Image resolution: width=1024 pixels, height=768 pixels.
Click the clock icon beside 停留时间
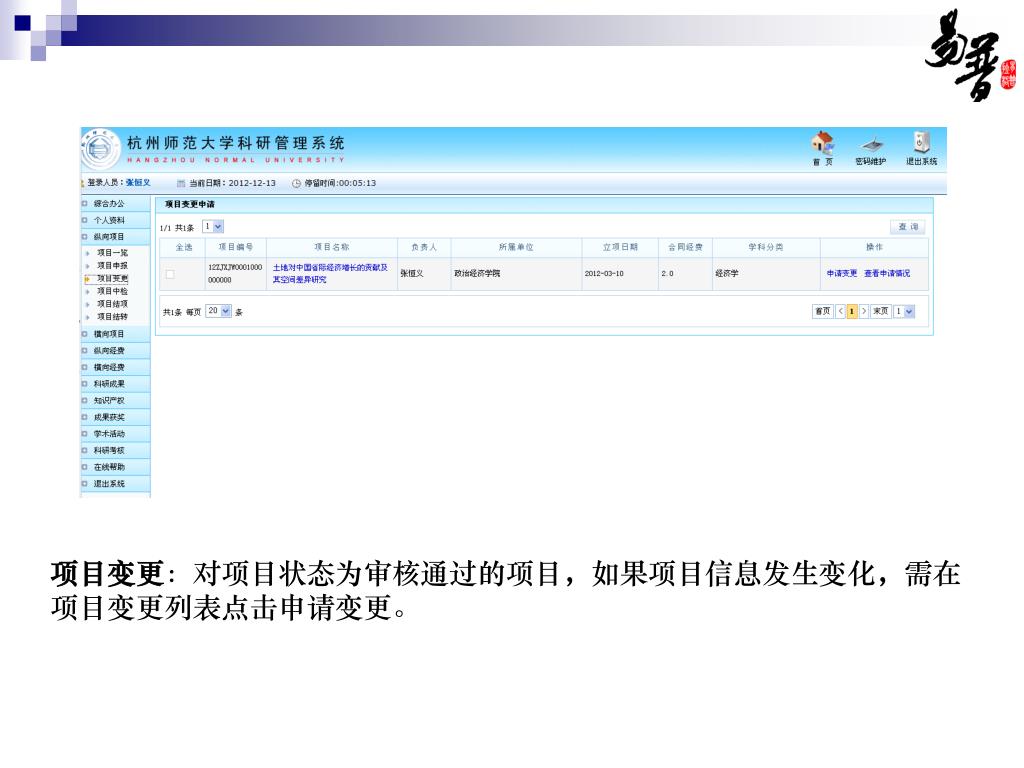296,184
